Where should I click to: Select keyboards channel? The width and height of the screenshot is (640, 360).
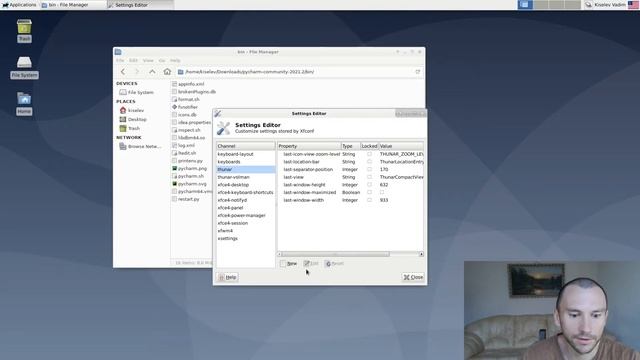click(x=246, y=162)
